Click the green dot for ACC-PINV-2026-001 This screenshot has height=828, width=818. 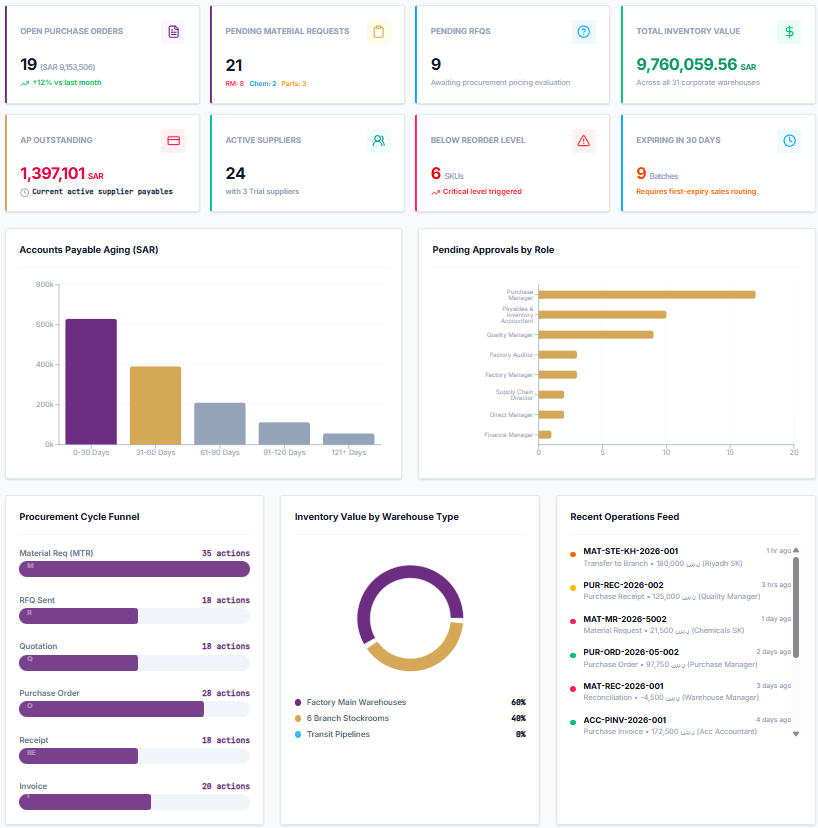tap(573, 722)
